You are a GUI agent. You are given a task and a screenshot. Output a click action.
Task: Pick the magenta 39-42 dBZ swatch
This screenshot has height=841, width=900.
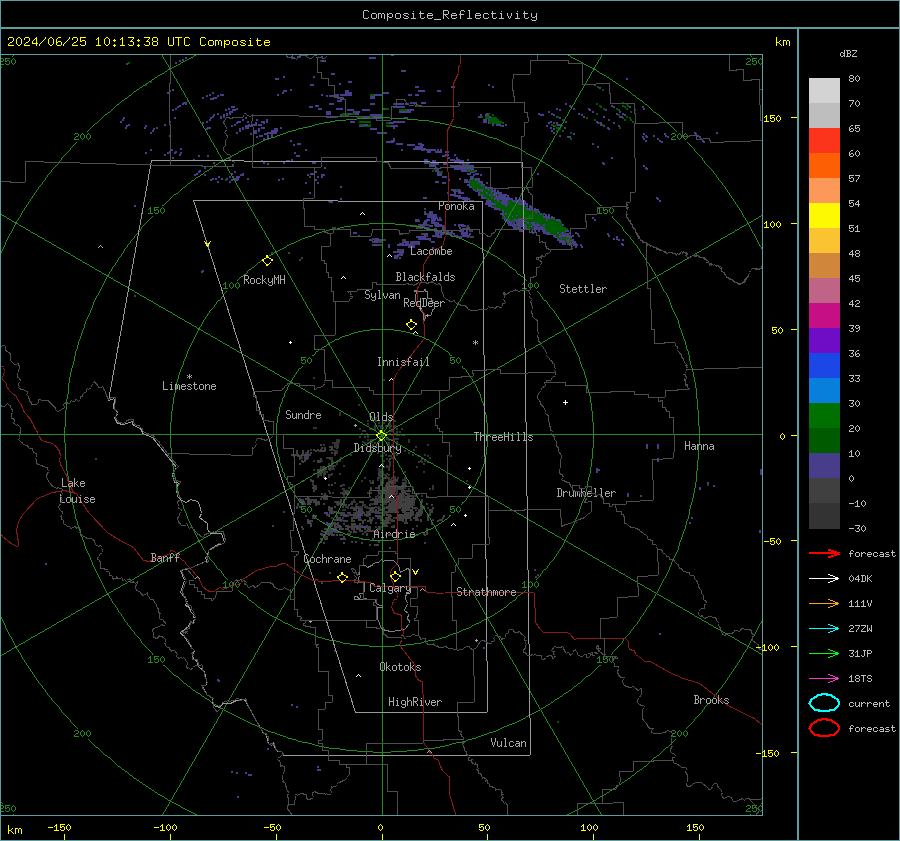coord(824,316)
